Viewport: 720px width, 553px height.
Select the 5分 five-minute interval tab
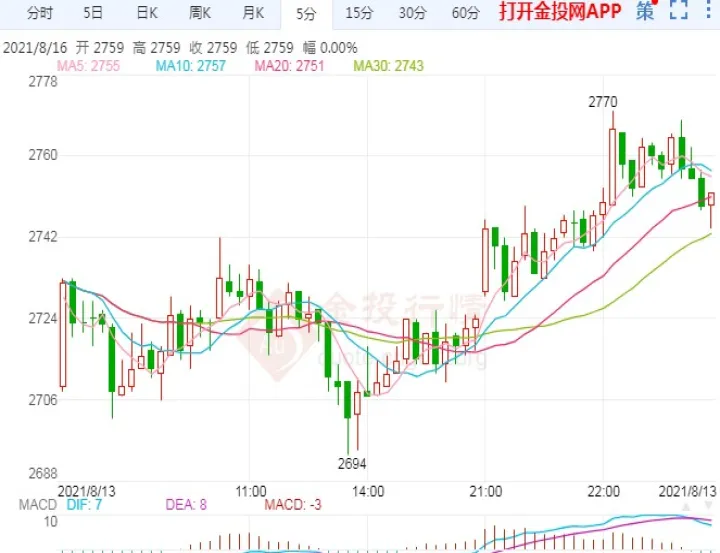tap(306, 13)
